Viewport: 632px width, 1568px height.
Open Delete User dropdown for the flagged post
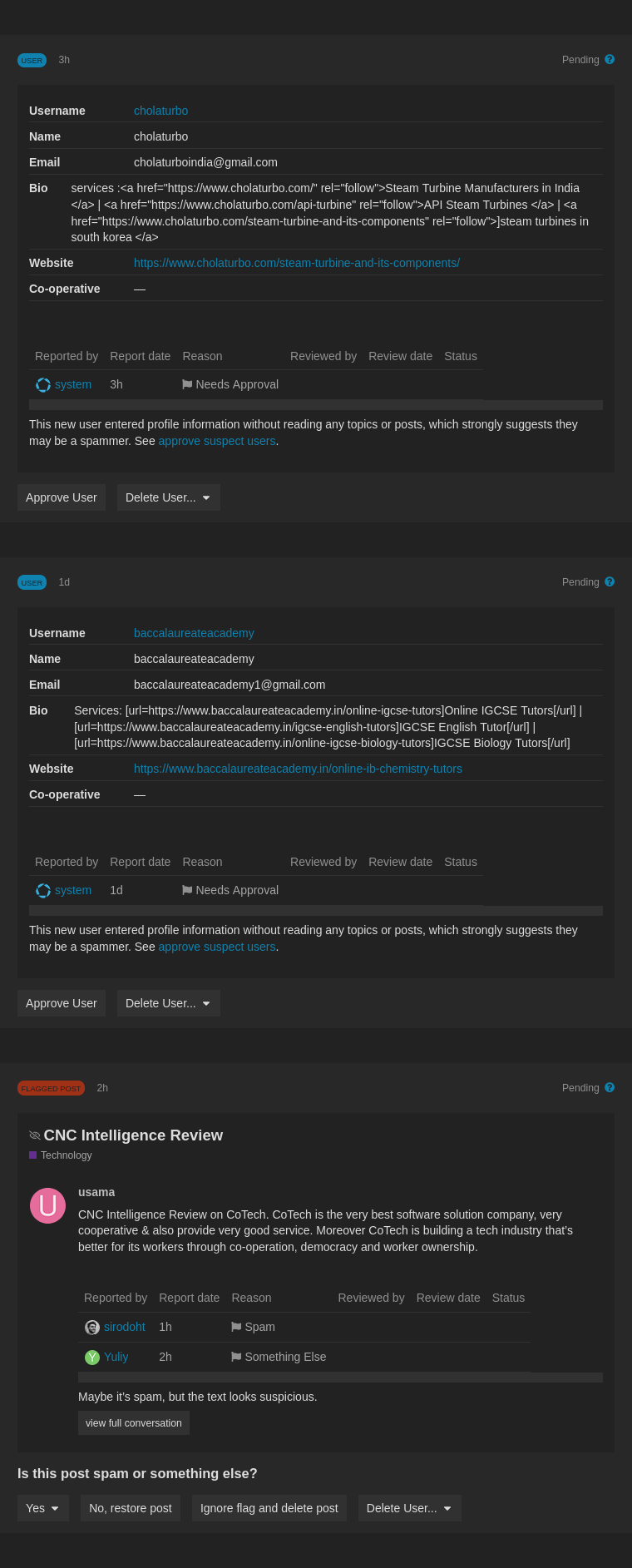[x=409, y=1508]
